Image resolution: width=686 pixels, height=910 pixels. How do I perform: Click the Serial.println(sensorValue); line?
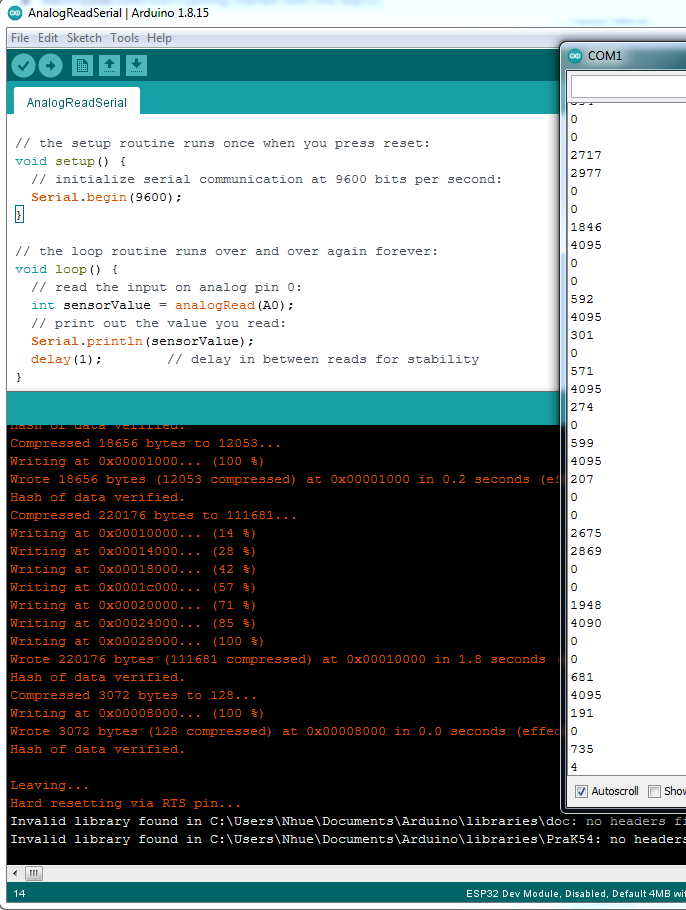142,341
